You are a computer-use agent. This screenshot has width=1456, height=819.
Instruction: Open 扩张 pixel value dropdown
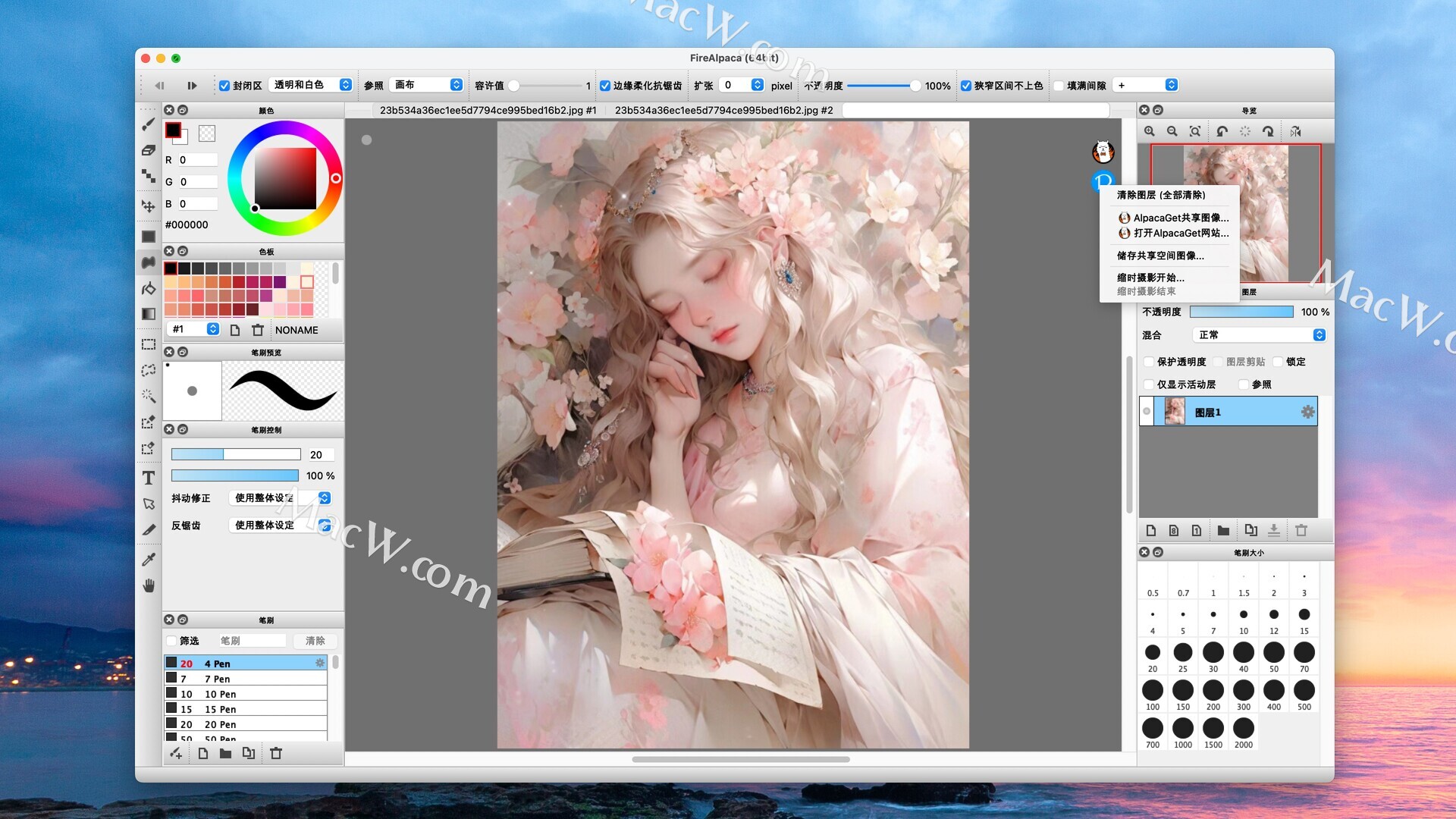742,85
